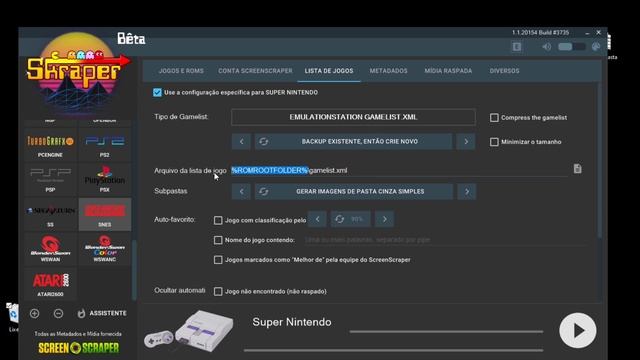
Task: Open the Emulationstation Gamelist.xml type dropdown
Action: (353, 117)
